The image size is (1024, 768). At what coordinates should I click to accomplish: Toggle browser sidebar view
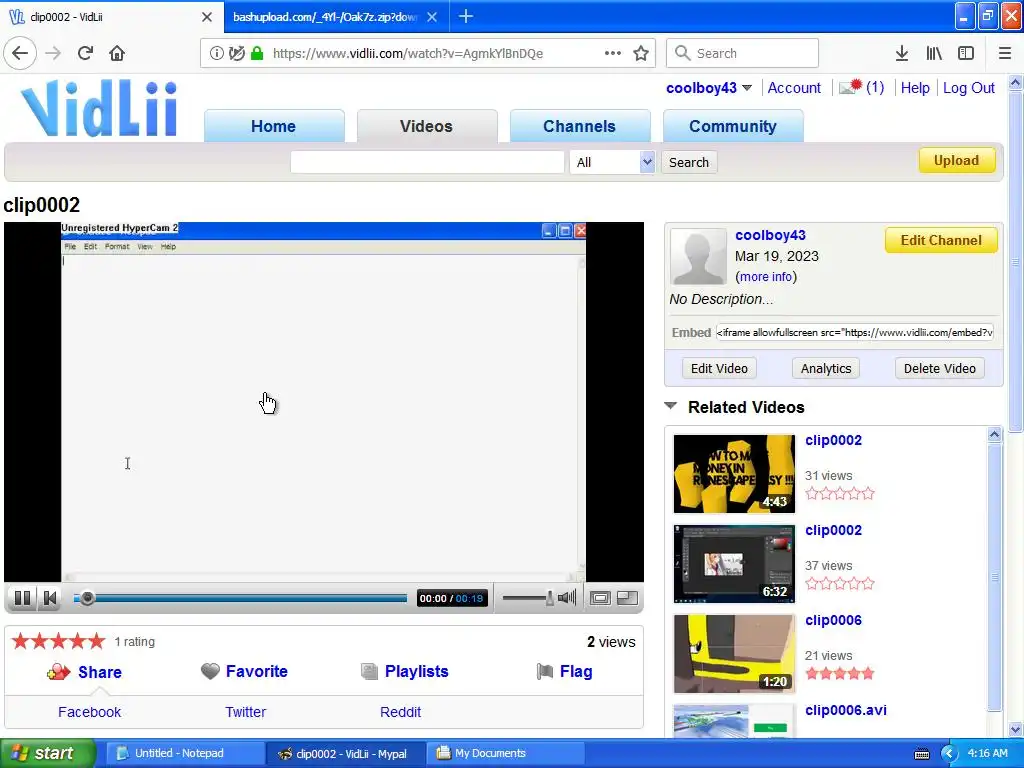coord(966,53)
